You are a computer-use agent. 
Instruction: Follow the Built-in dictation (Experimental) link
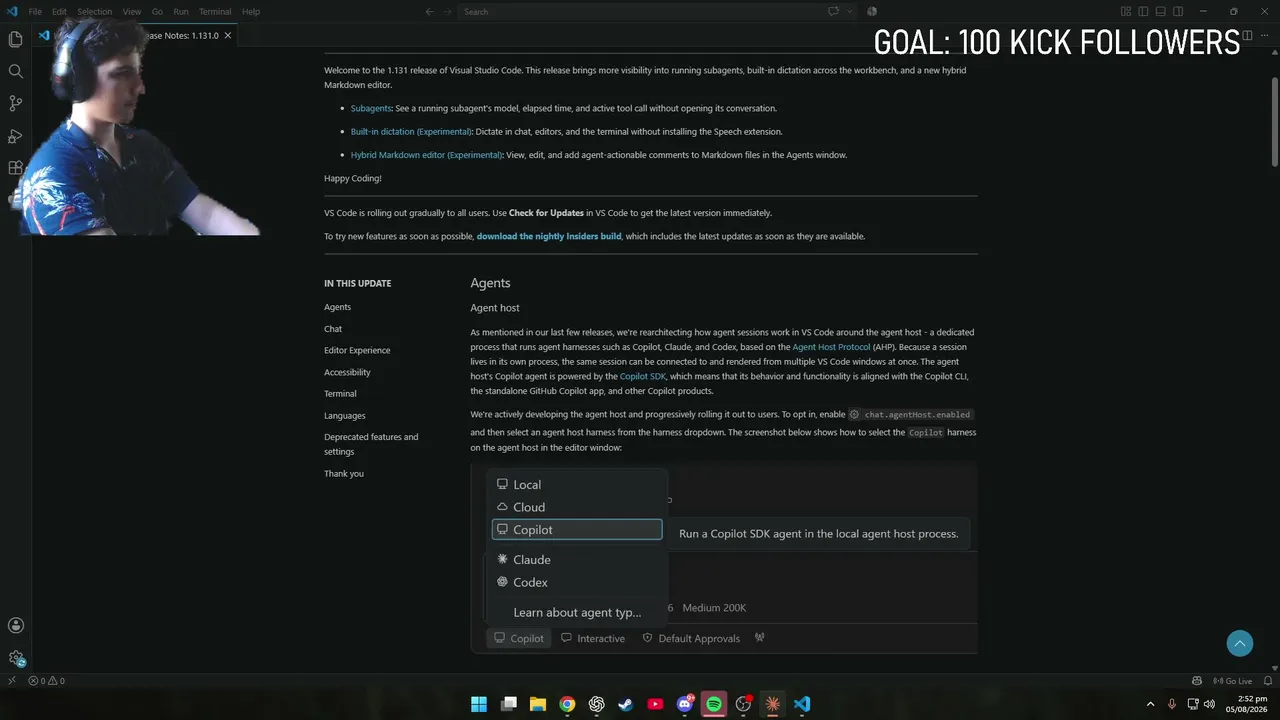click(411, 131)
